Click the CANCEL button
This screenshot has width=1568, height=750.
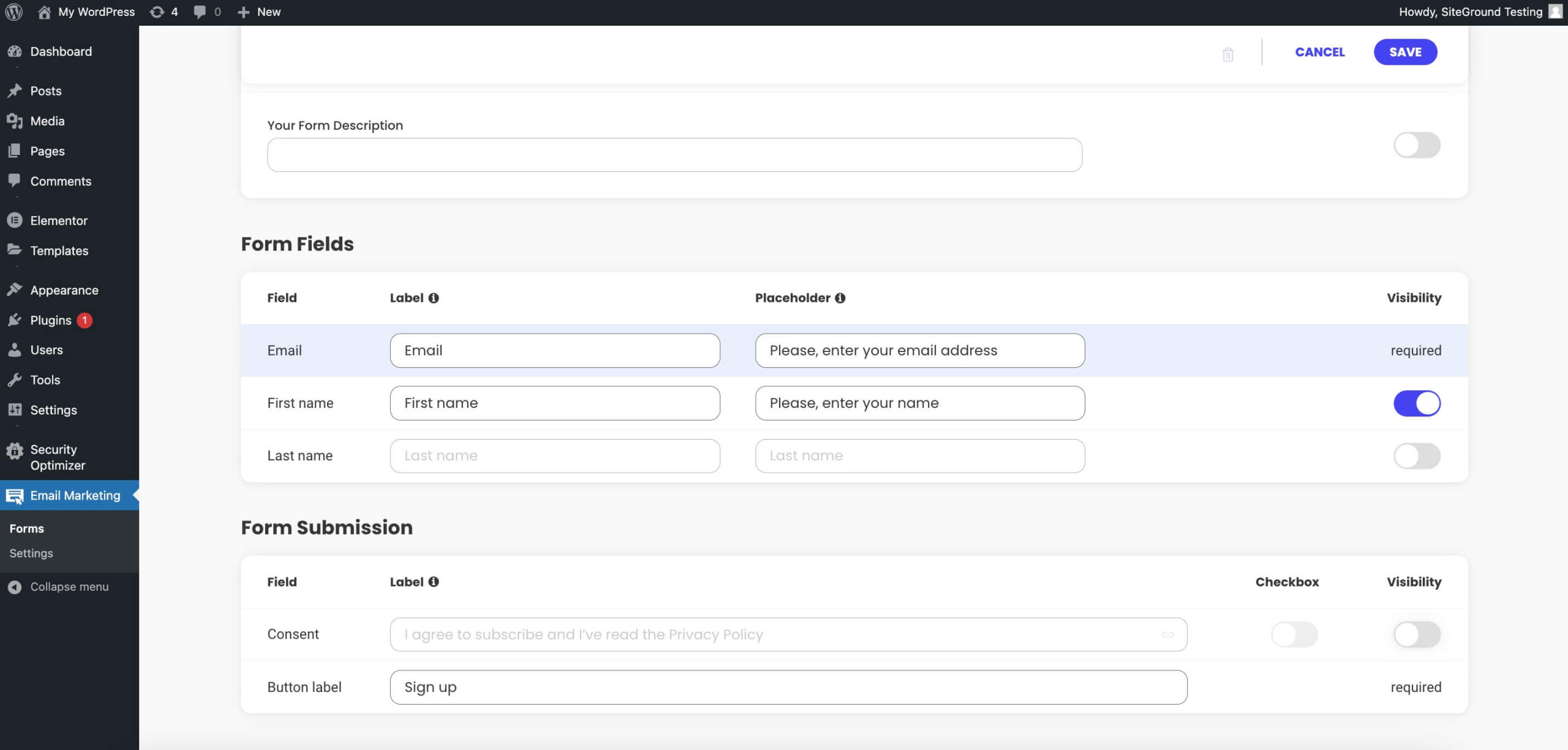1320,52
